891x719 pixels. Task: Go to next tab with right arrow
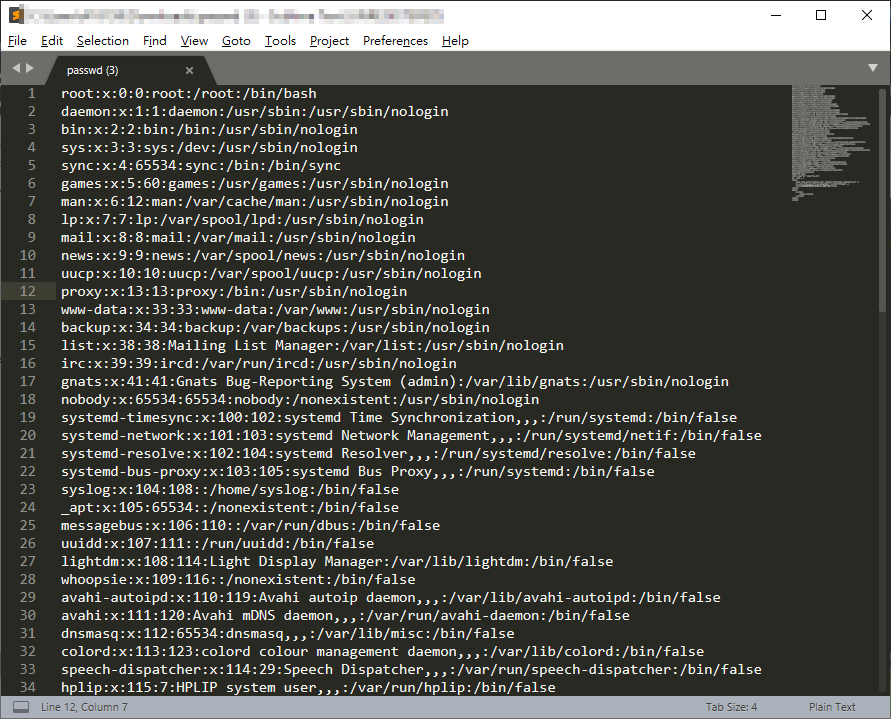(x=30, y=68)
